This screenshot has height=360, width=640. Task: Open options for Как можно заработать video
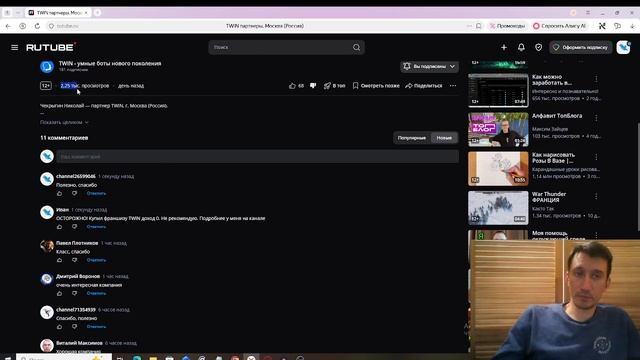(x=596, y=78)
